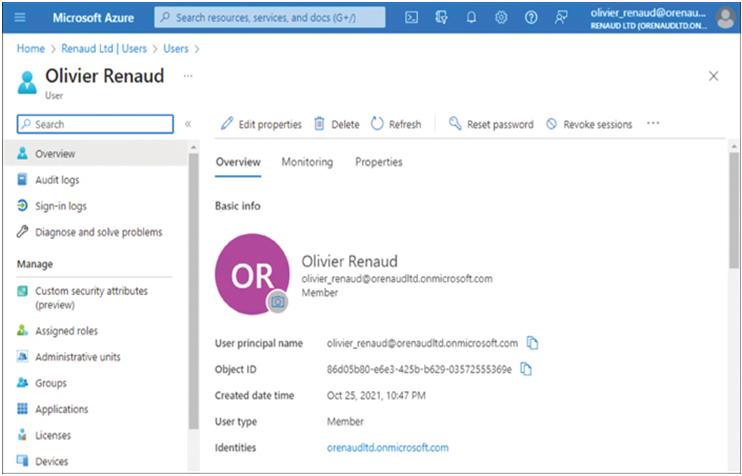
Task: Open Directories and subscriptions filter icon
Action: (x=441, y=18)
